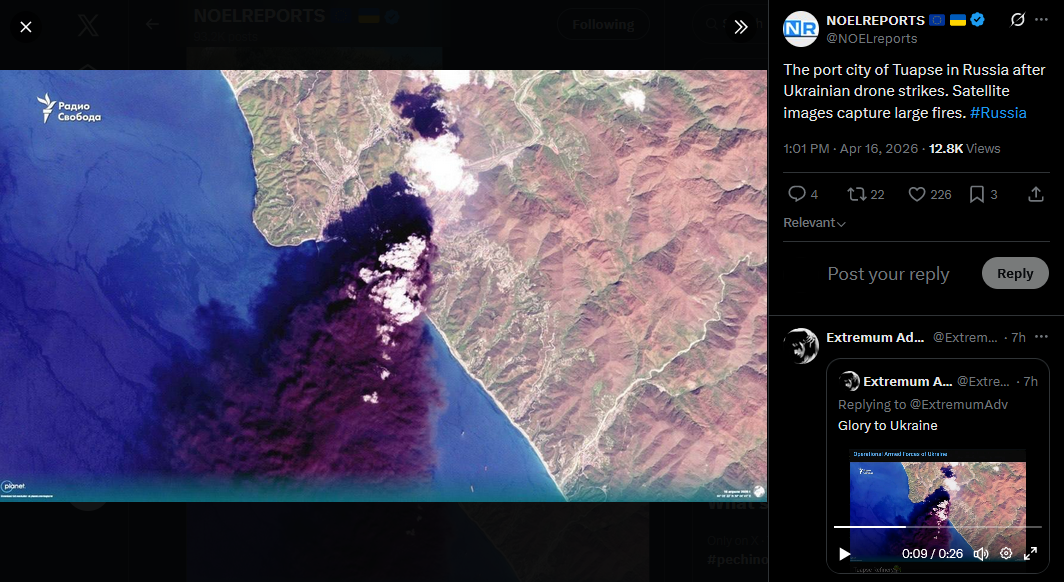Play the embedded video

(845, 554)
